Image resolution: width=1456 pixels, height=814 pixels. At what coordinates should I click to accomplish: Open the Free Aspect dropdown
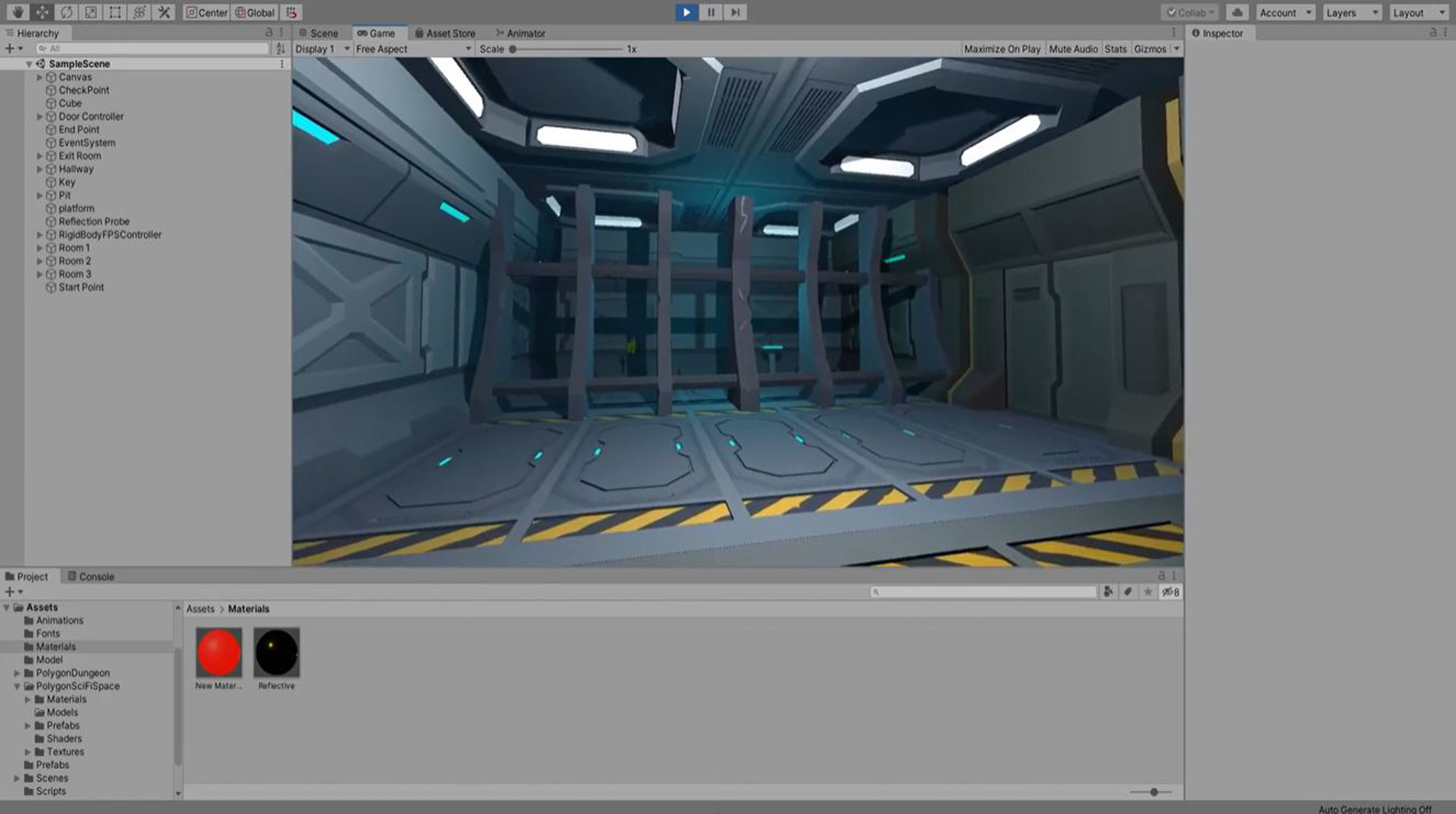click(413, 49)
